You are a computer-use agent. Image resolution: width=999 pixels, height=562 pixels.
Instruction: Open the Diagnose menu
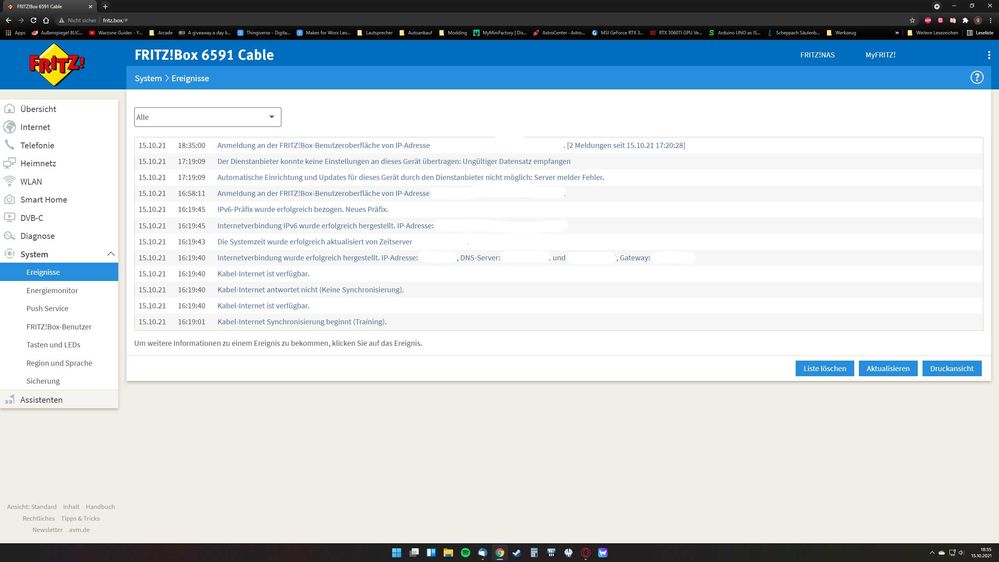click(37, 236)
